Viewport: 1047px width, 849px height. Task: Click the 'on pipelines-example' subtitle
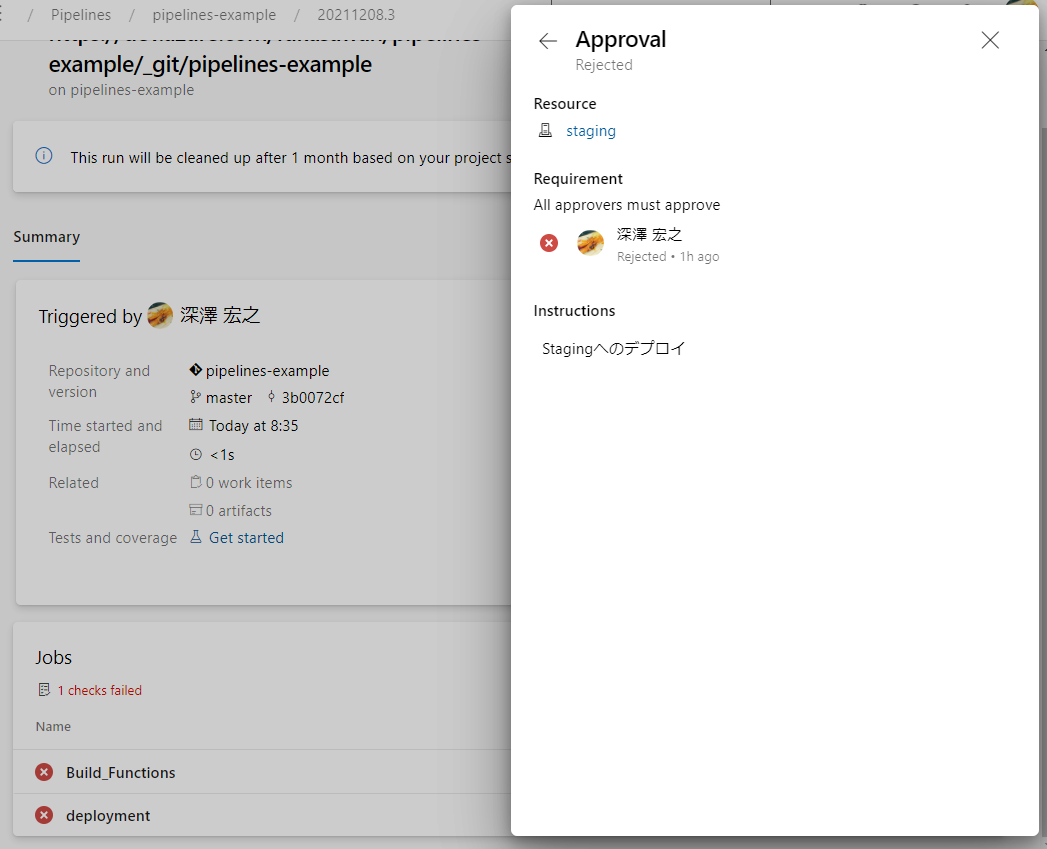tap(122, 90)
